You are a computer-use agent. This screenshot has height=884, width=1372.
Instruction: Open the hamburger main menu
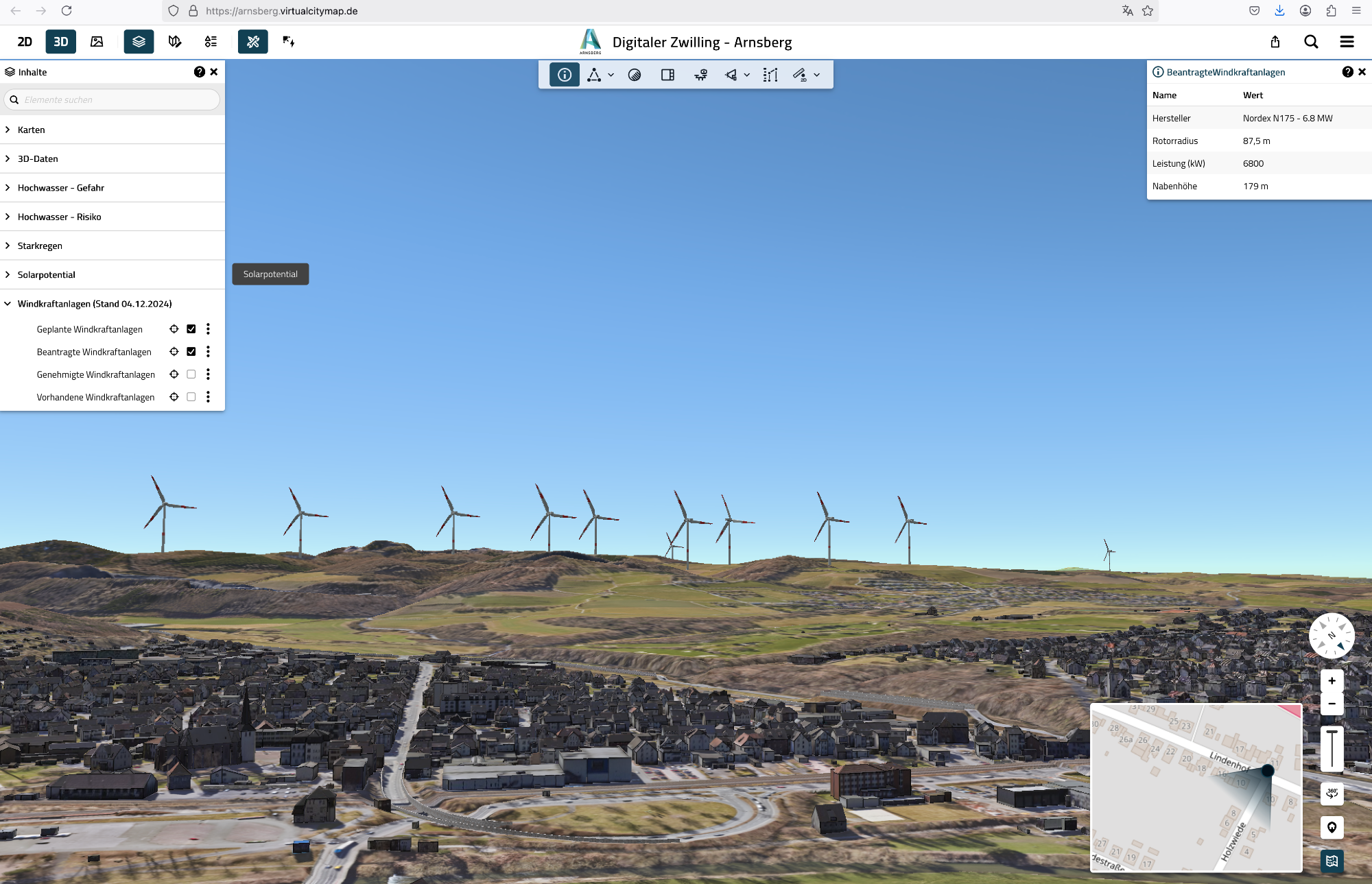click(x=1347, y=42)
